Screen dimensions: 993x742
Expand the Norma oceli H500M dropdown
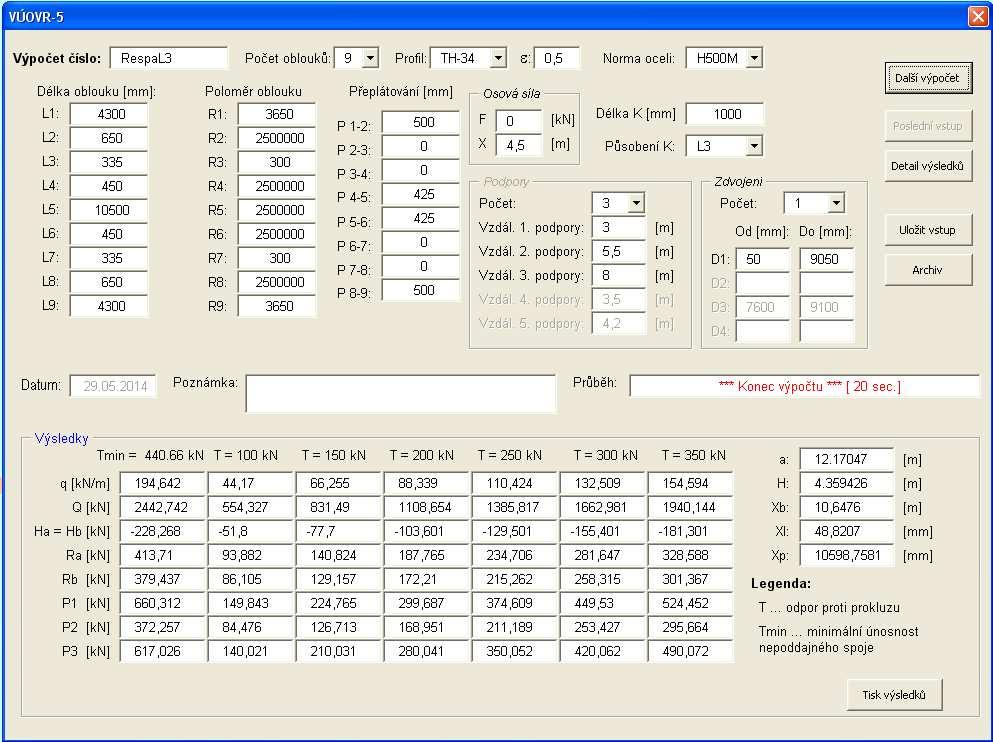tap(754, 58)
